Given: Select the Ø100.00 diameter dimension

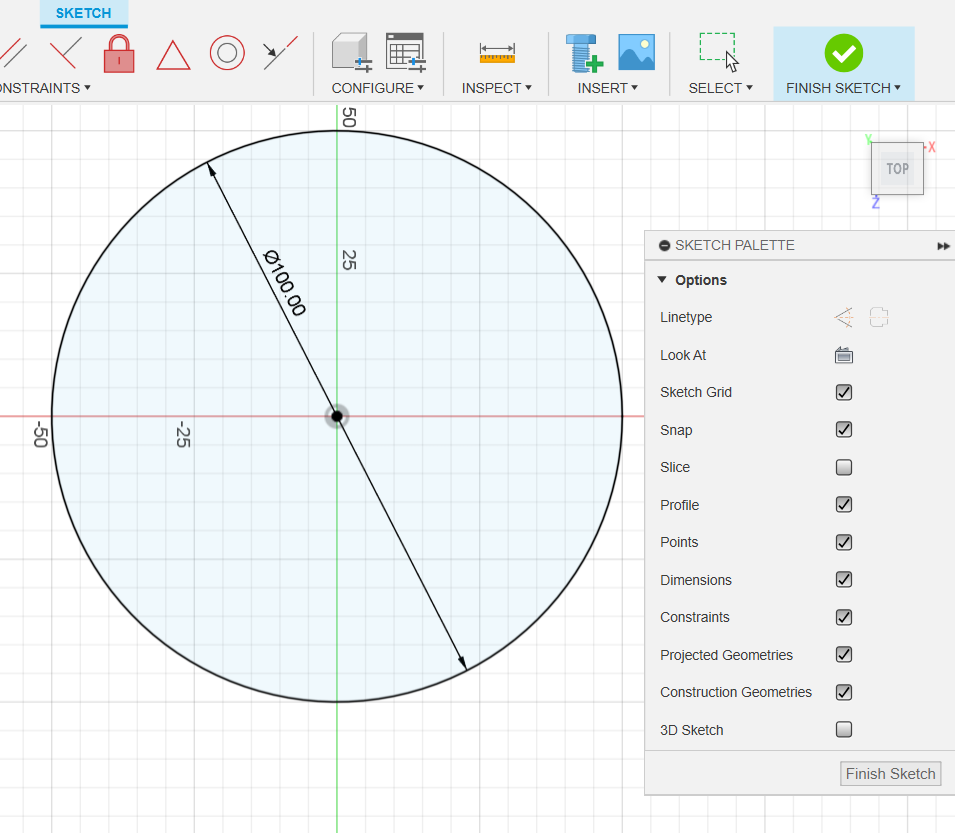Looking at the screenshot, I should pos(283,283).
